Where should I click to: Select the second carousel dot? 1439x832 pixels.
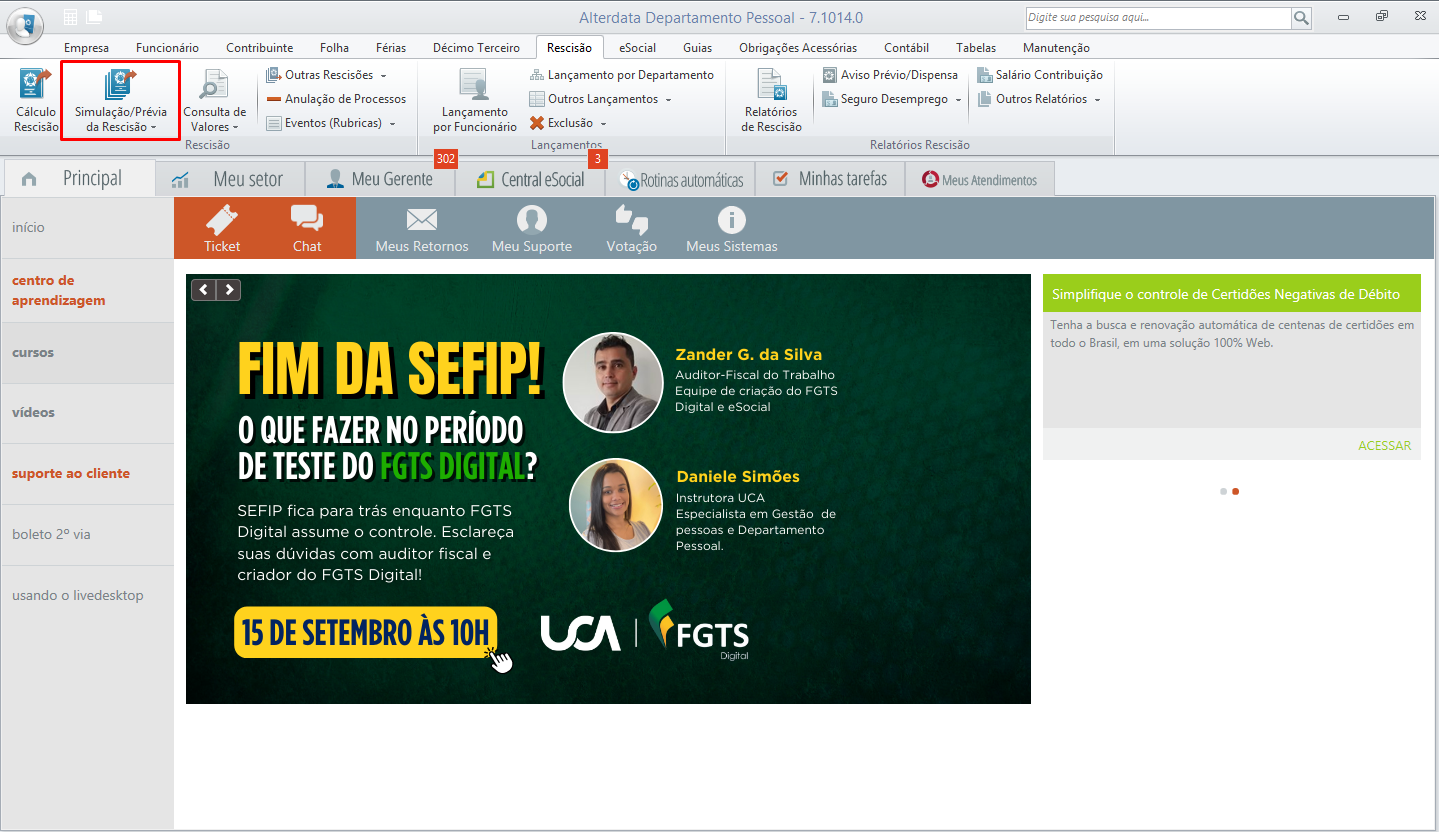pyautogui.click(x=1235, y=491)
